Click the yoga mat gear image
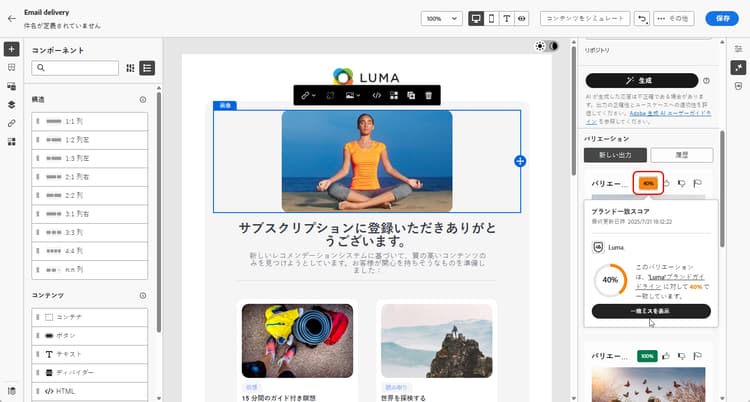 297,341
